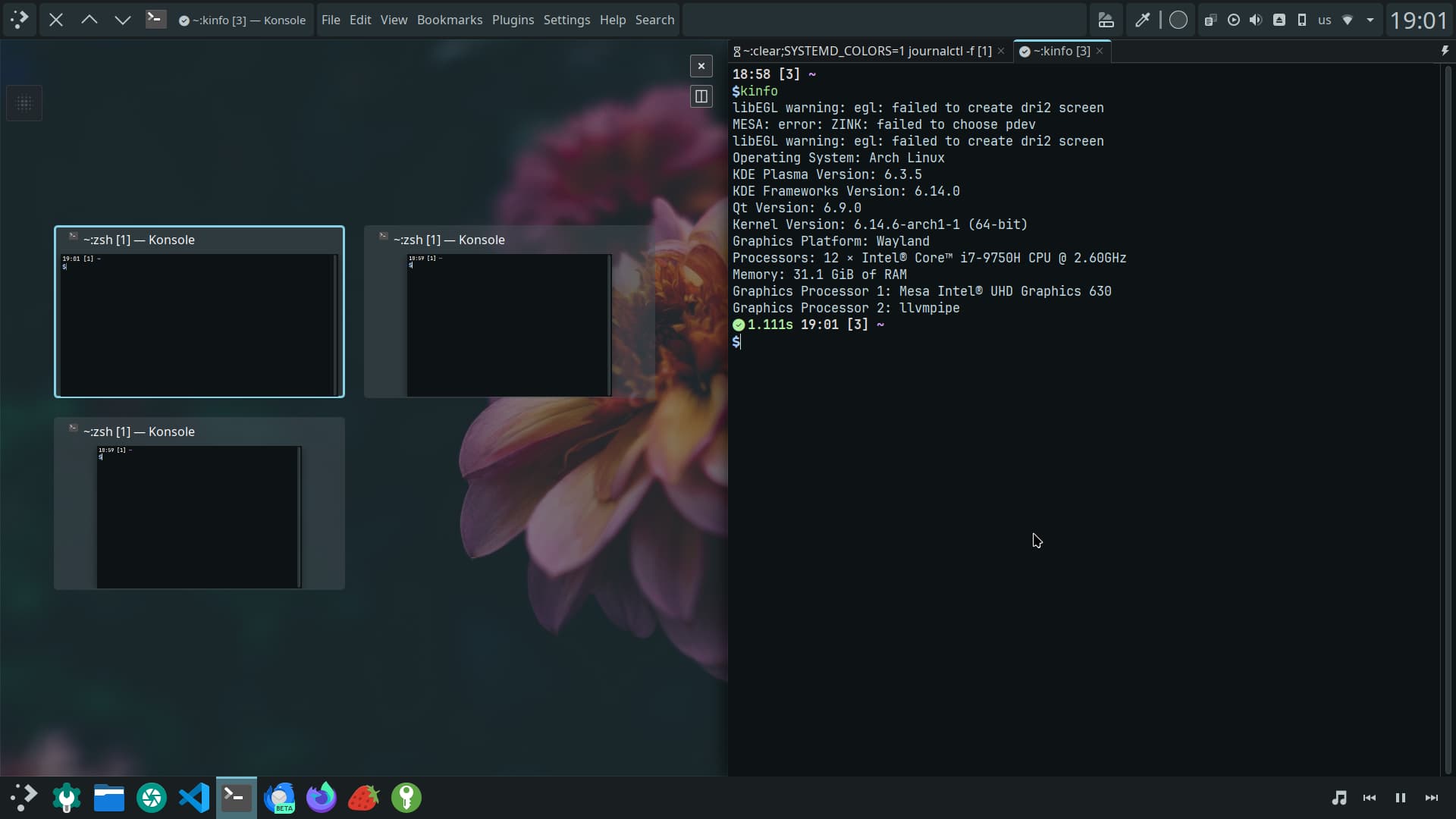Open KDE Connect phone tray icon
Viewport: 1456px width, 819px height.
point(1302,20)
